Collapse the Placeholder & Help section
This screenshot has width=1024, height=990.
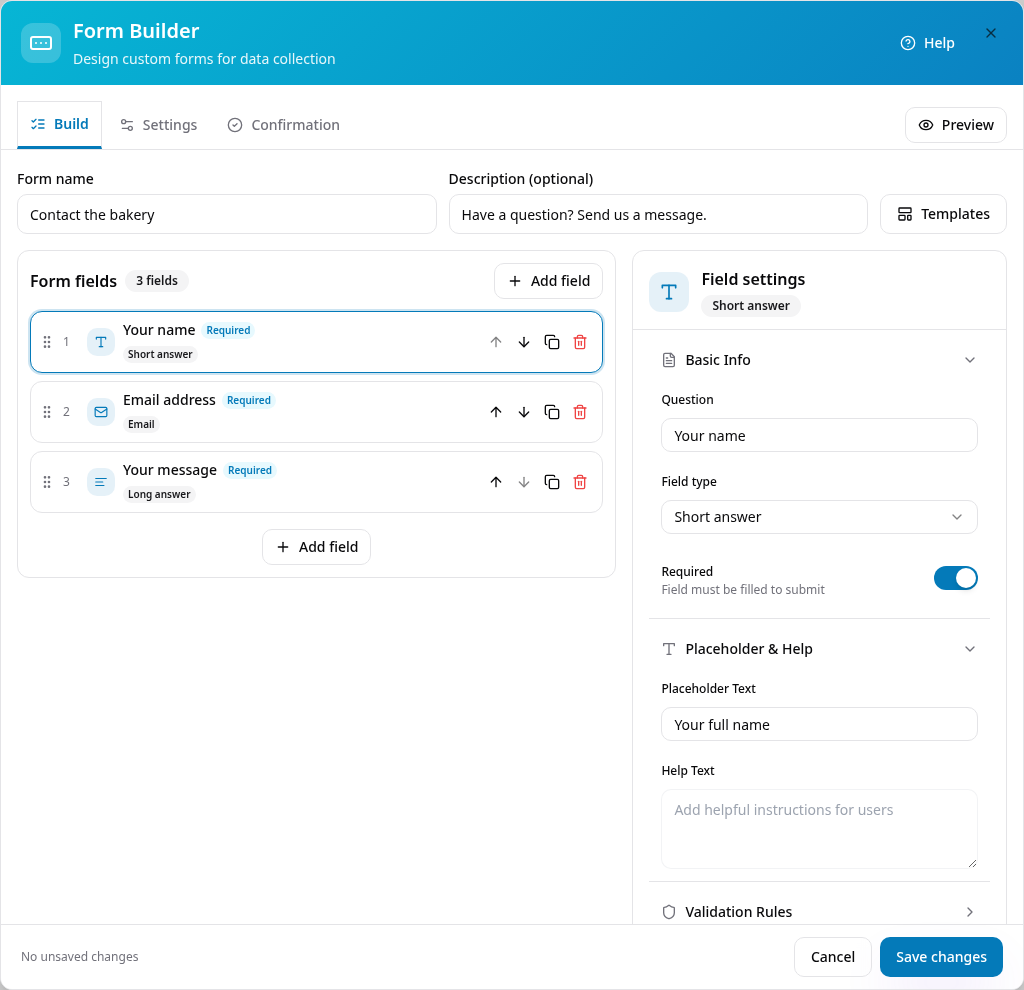[819, 649]
